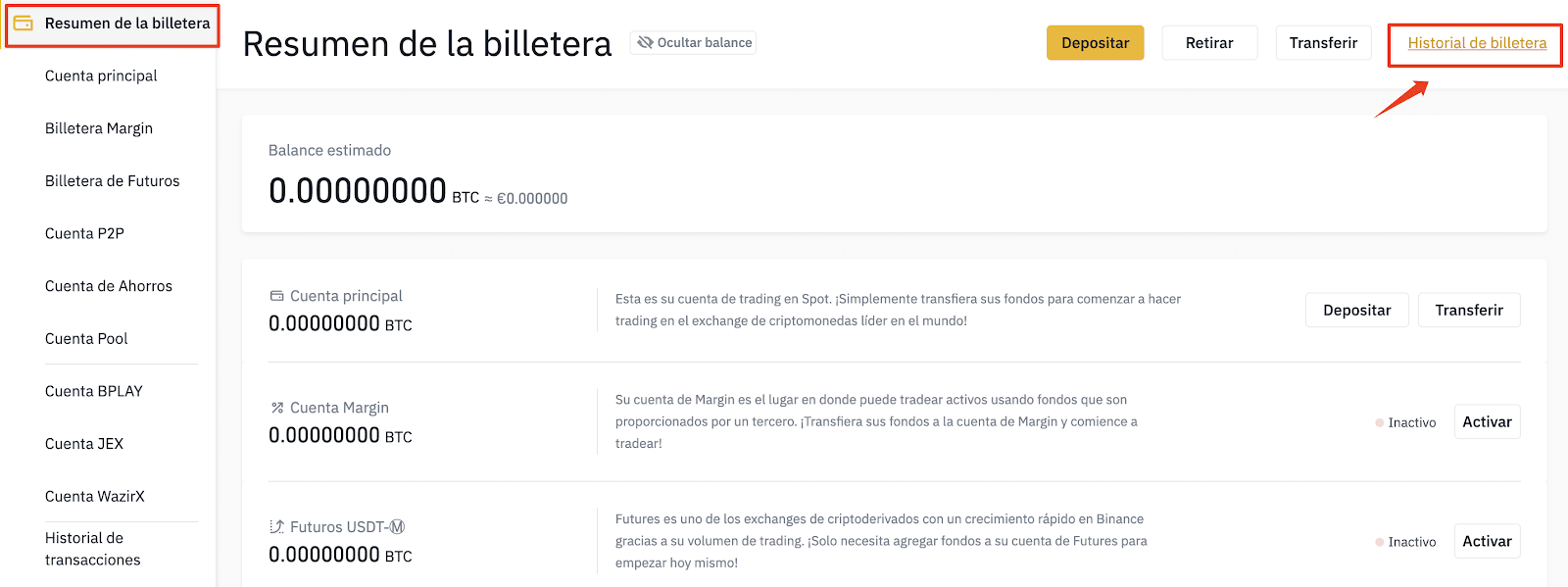This screenshot has height=587, width=1568.
Task: Click the Cuenta Margin 0.00000000 BTC balance
Action: [x=340, y=435]
